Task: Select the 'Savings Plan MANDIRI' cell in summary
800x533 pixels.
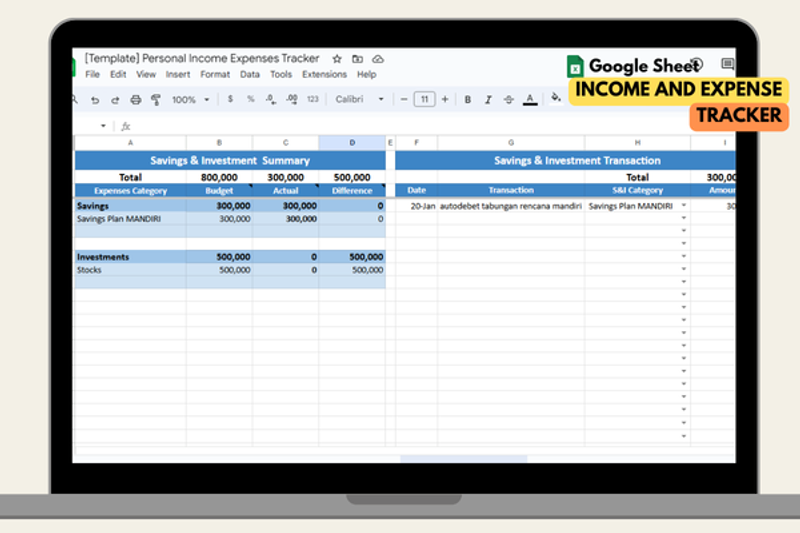Action: tap(131, 219)
